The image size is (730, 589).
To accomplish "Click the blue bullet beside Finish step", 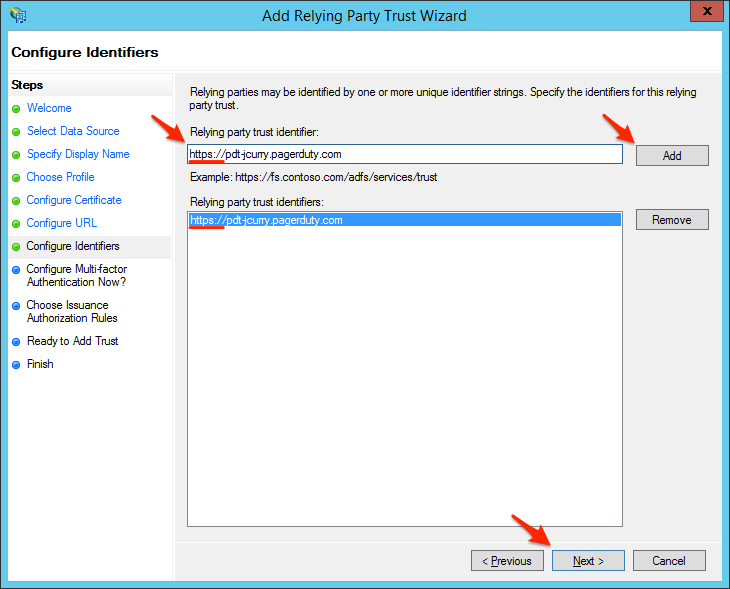I will click(16, 365).
